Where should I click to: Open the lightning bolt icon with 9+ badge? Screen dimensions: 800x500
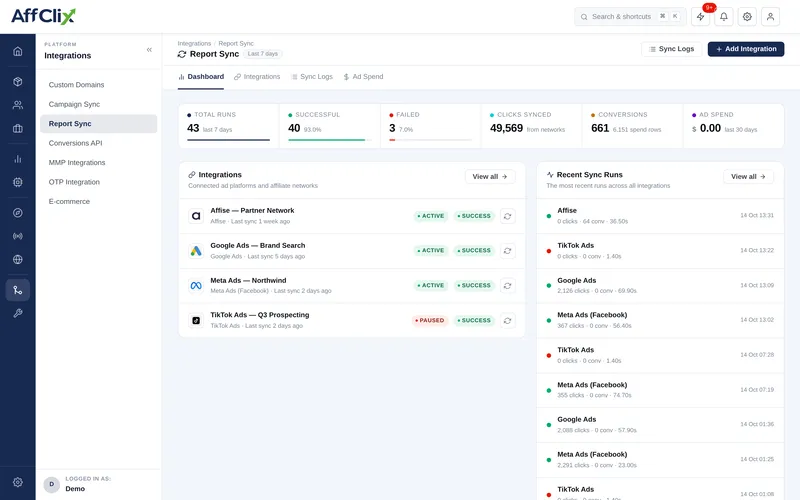coord(701,17)
